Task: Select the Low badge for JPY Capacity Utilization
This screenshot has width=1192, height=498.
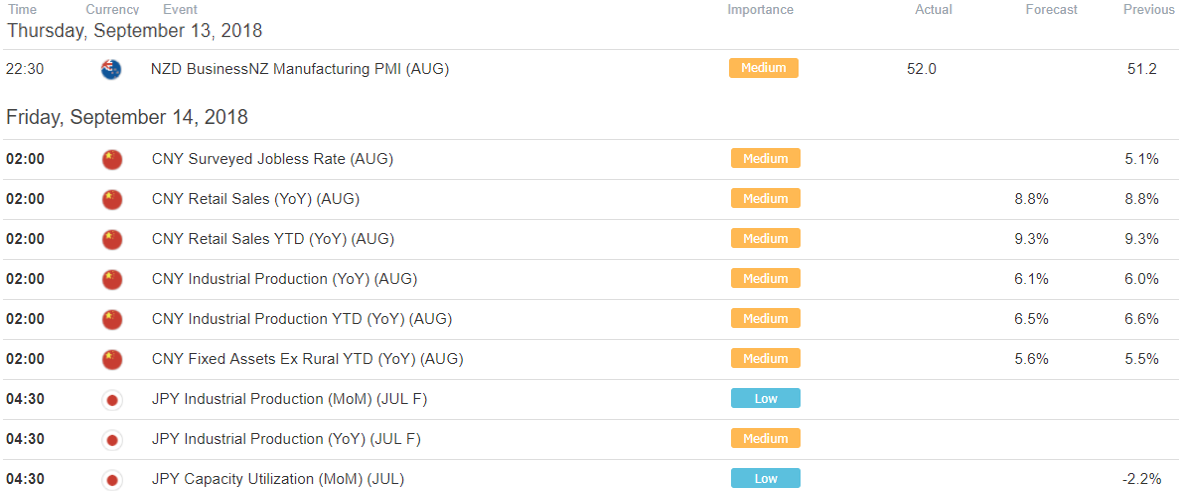Action: tap(766, 478)
